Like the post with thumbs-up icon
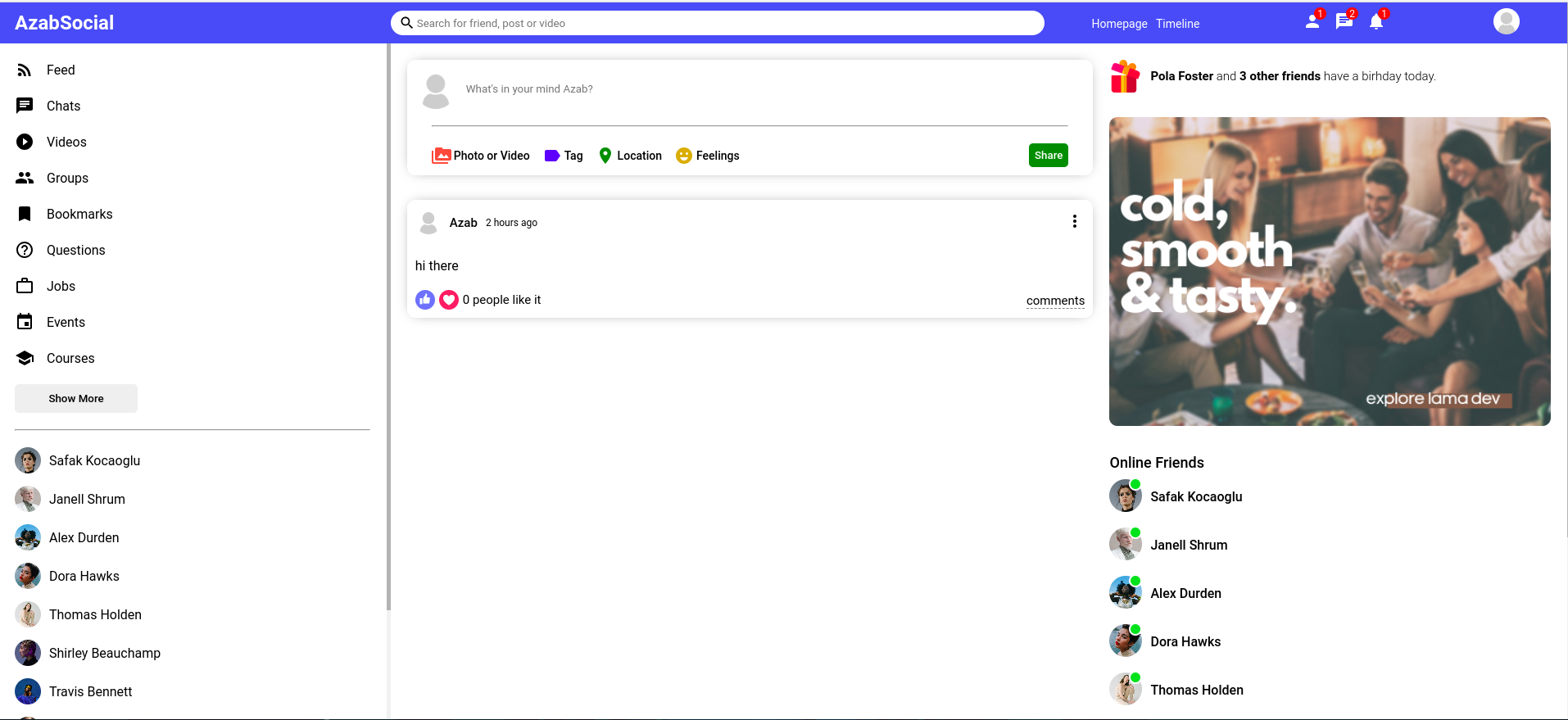The width and height of the screenshot is (1568, 720). tap(425, 300)
